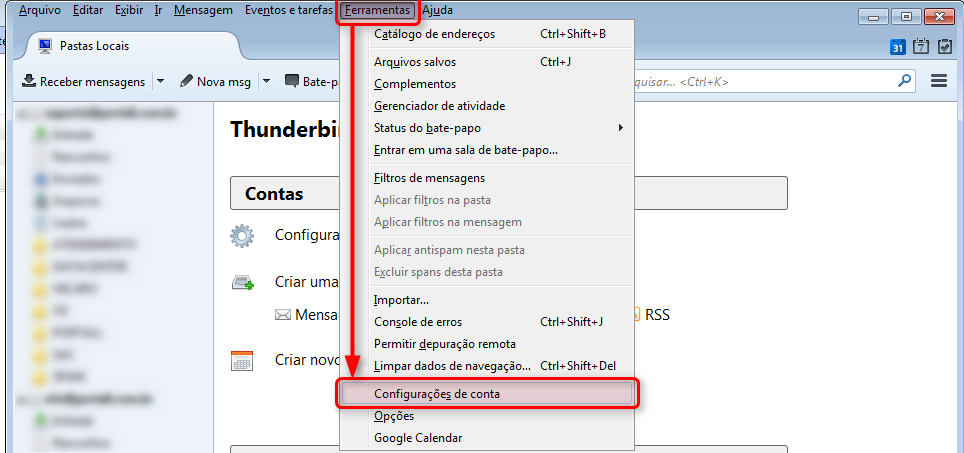The width and height of the screenshot is (964, 453).
Task: Choose Entrar em uma sala de bate-papo
Action: click(486, 150)
